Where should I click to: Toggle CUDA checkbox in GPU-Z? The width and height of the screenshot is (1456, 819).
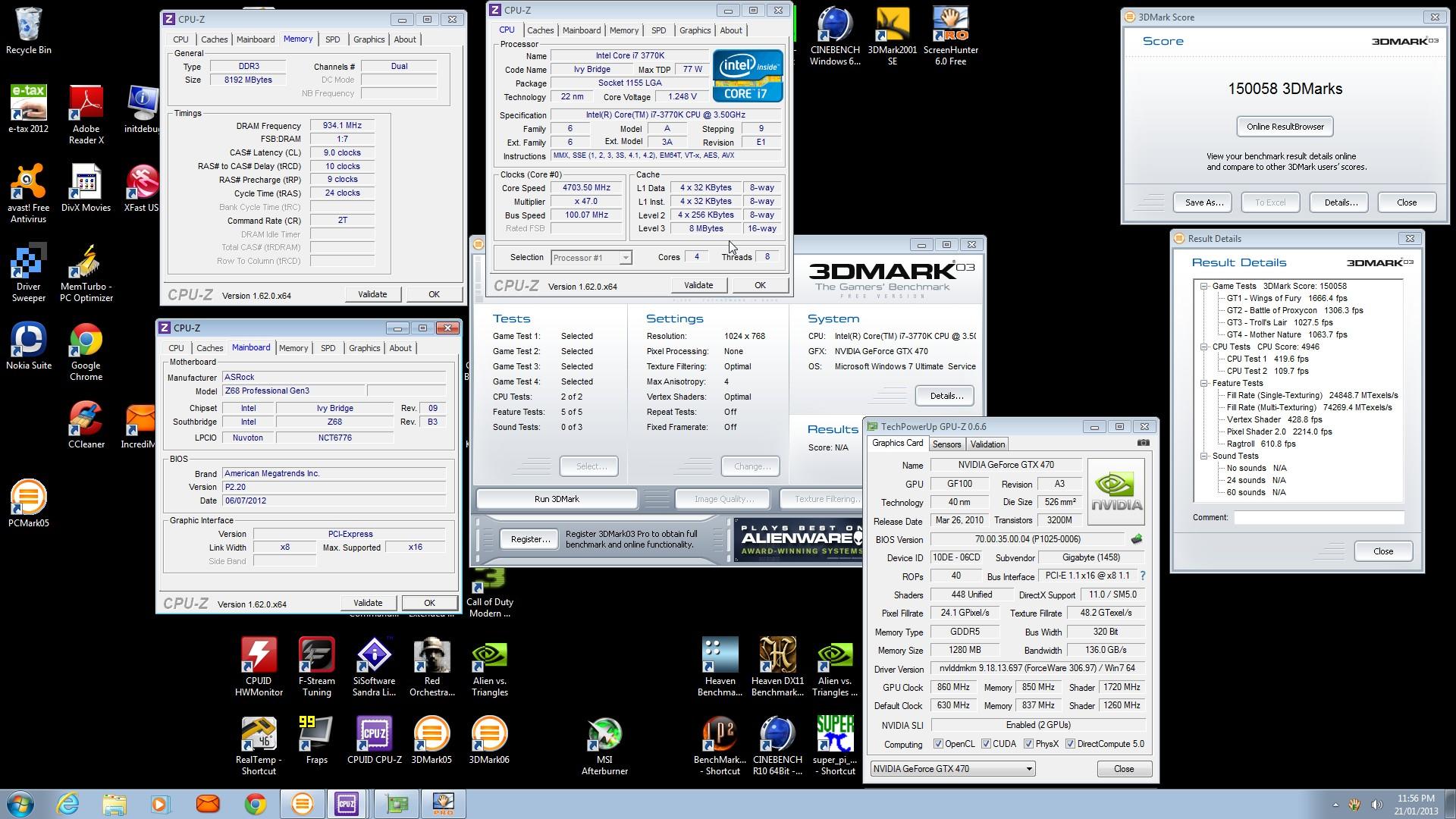coord(986,744)
